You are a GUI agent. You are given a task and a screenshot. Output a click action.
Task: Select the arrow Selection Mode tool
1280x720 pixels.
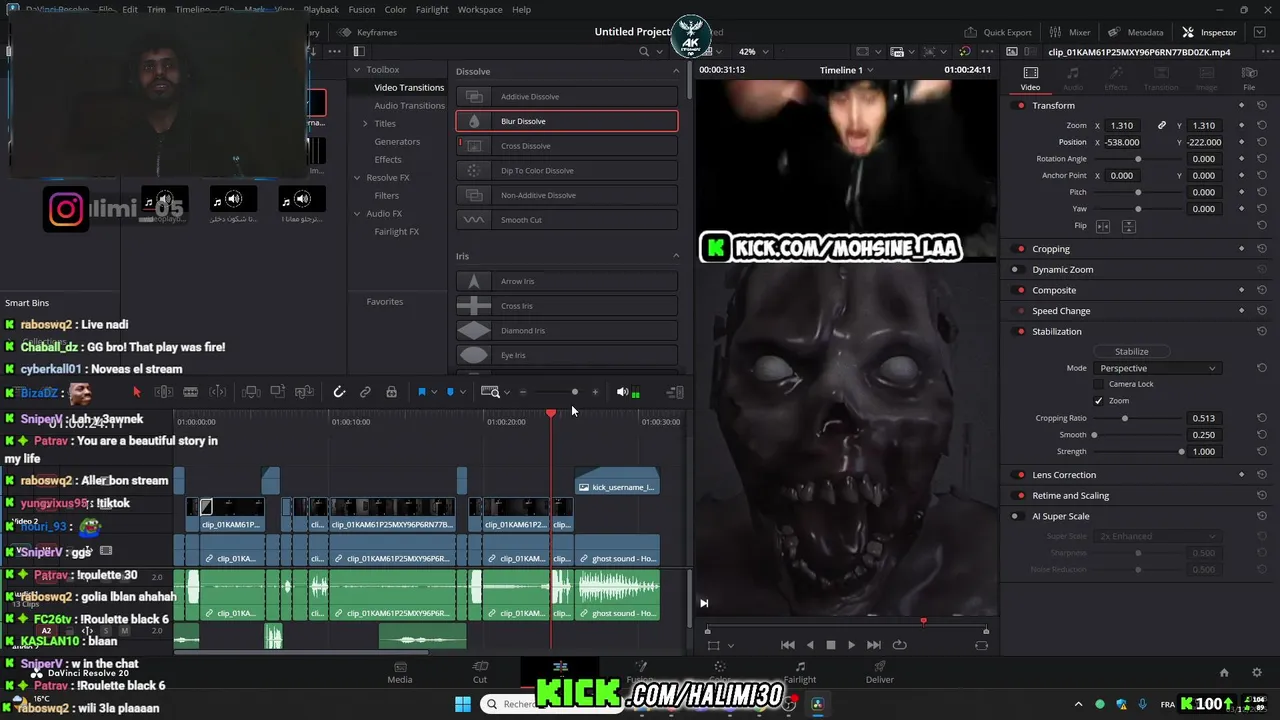coord(137,392)
